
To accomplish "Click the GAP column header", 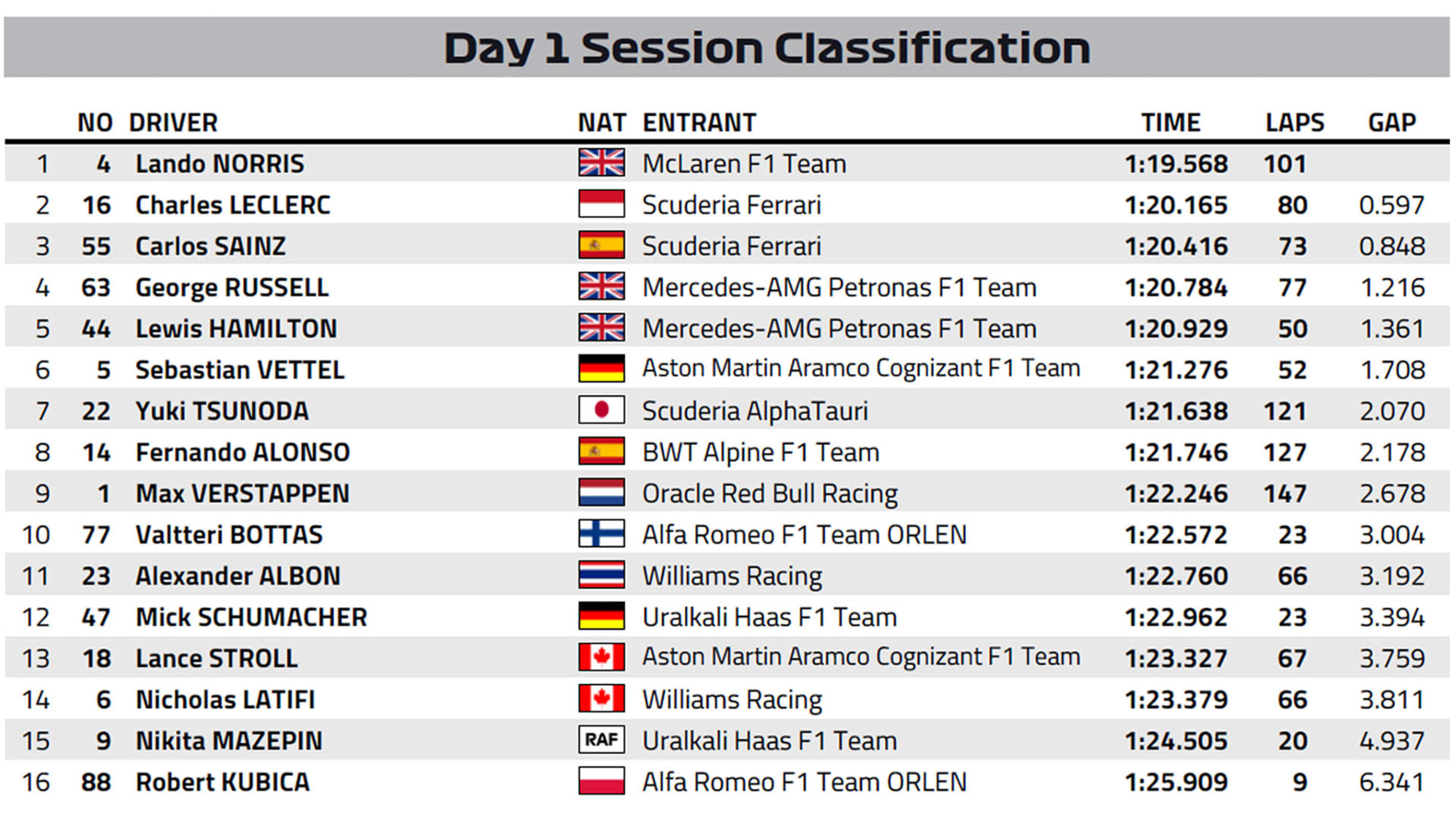I will pos(1392,122).
